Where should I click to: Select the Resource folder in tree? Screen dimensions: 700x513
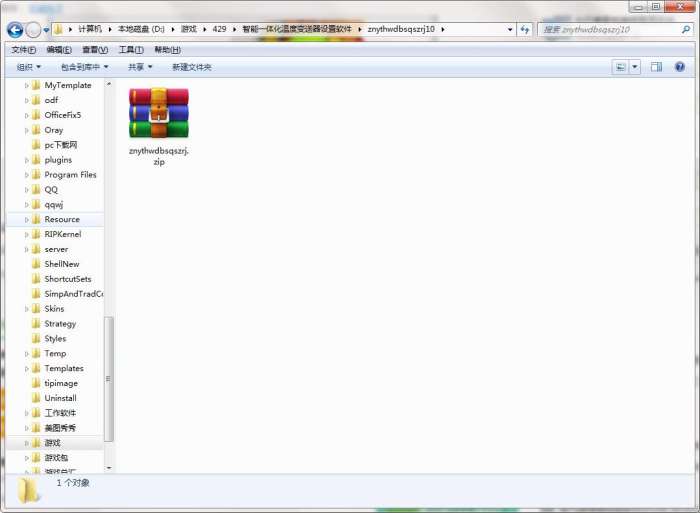62,219
